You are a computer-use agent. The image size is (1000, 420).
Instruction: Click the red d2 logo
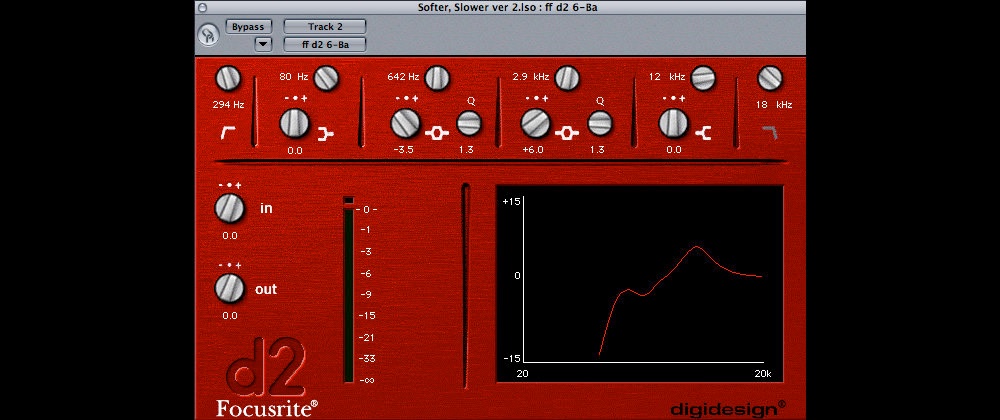(266, 368)
